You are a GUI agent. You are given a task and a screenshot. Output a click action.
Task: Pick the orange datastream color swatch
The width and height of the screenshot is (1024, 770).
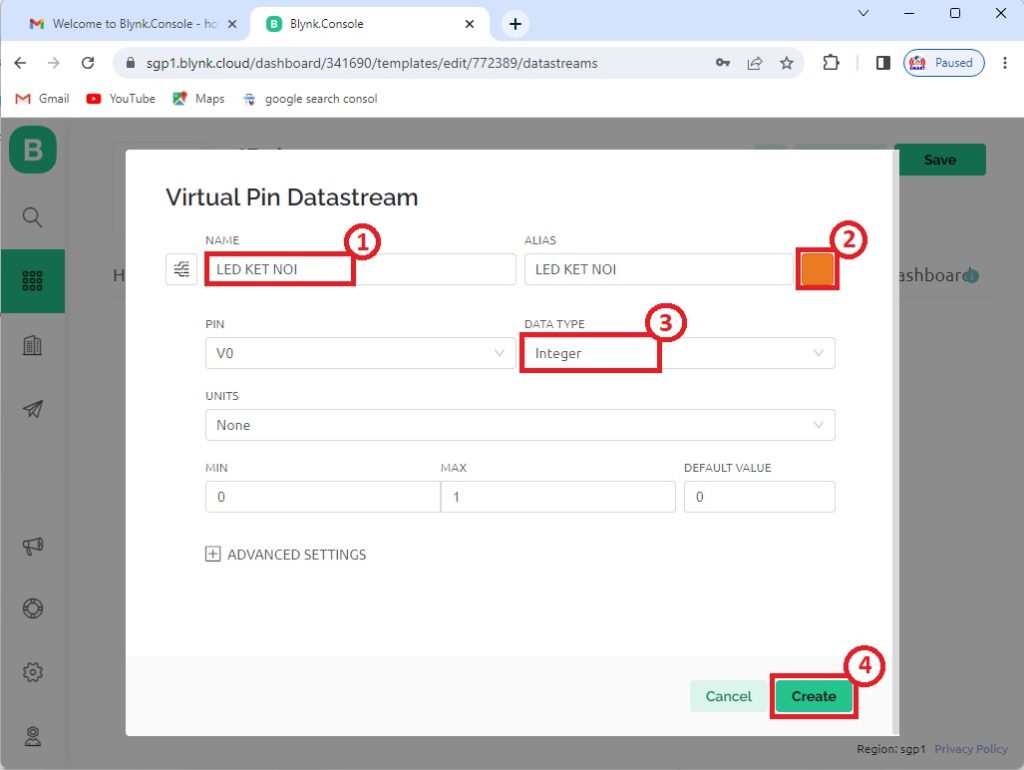(817, 270)
